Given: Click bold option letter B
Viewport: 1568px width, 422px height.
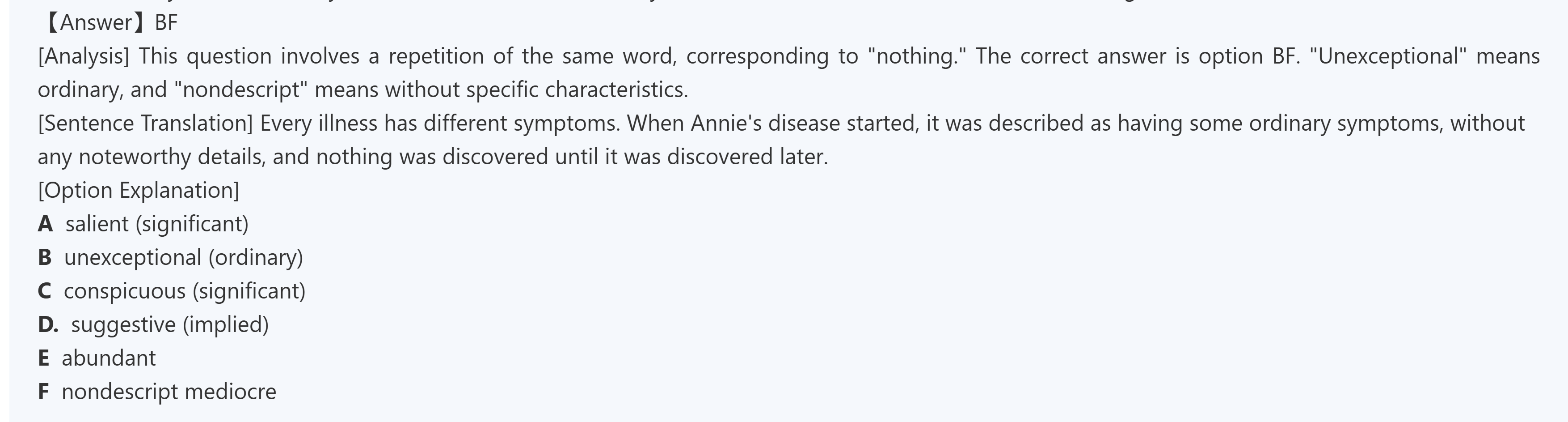Looking at the screenshot, I should pos(44,258).
